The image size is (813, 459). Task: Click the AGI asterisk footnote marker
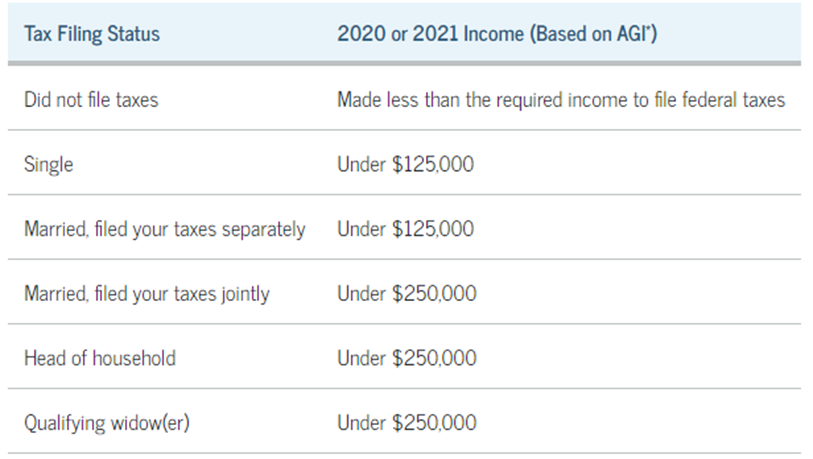(x=647, y=29)
